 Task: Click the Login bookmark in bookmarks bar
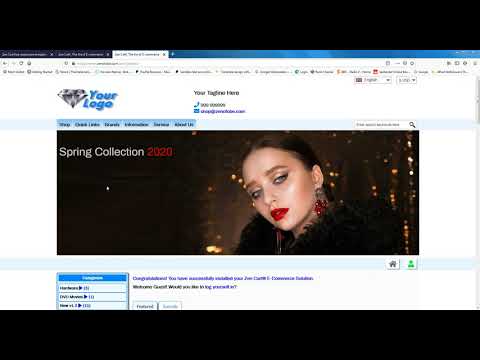301,72
